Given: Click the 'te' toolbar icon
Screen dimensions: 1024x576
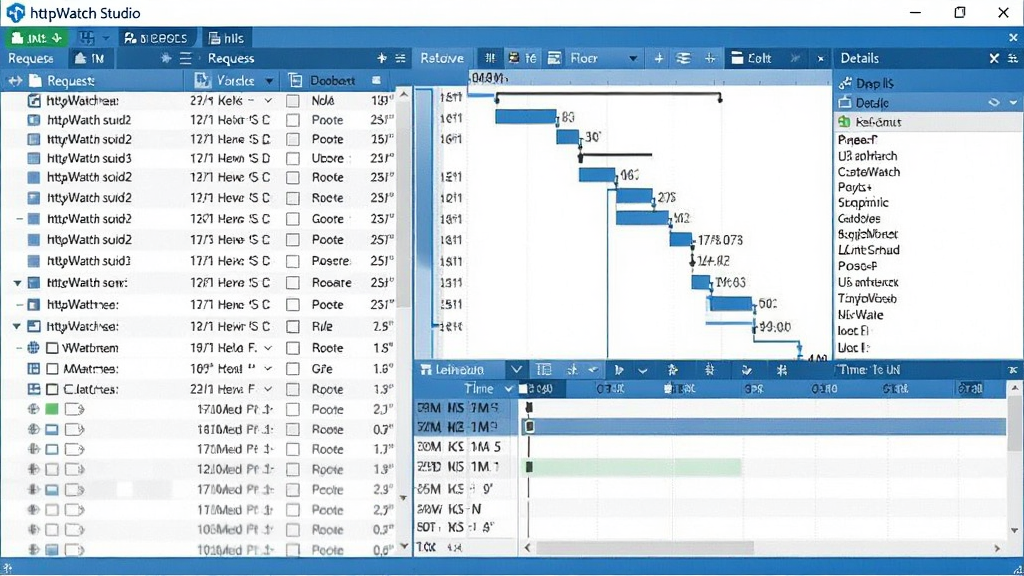Looking at the screenshot, I should tap(522, 58).
